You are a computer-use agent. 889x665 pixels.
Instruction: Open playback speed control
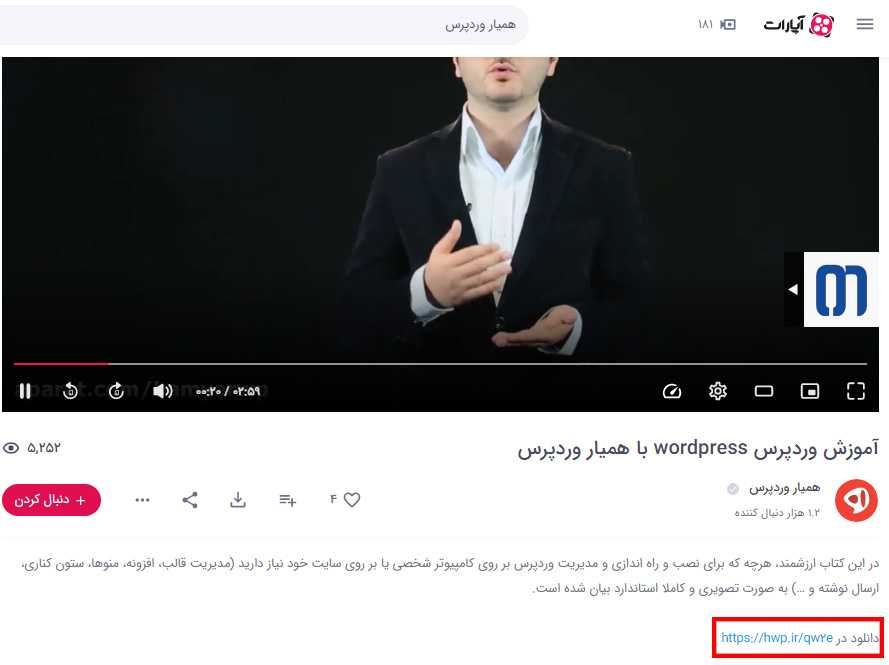672,391
